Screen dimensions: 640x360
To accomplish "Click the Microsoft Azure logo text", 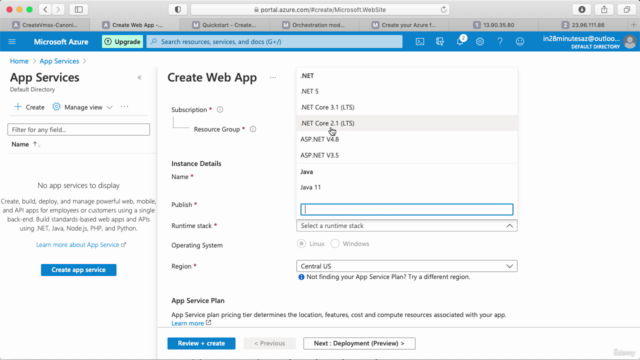I will click(x=61, y=42).
